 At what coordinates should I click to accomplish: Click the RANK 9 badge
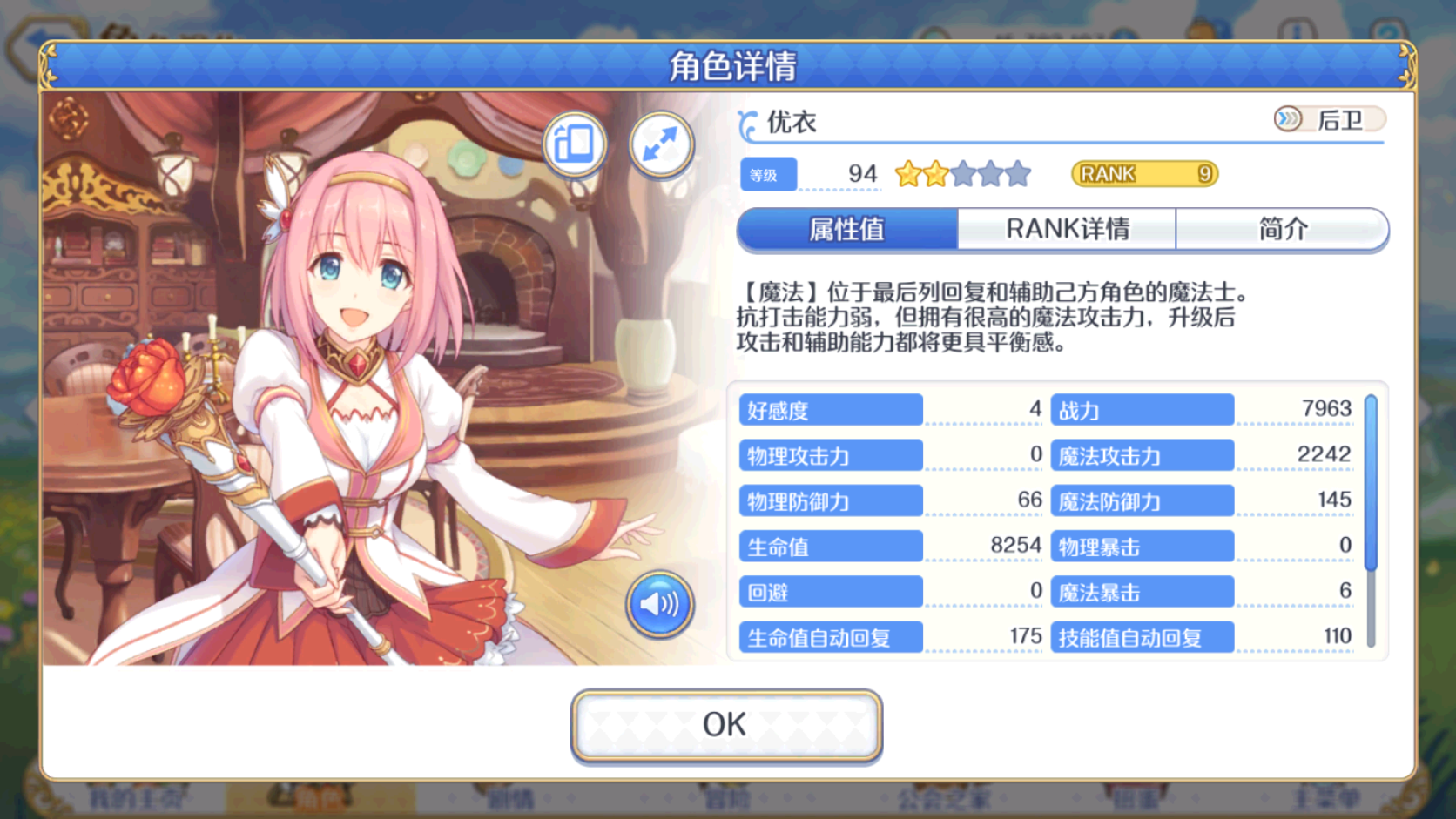click(1144, 174)
